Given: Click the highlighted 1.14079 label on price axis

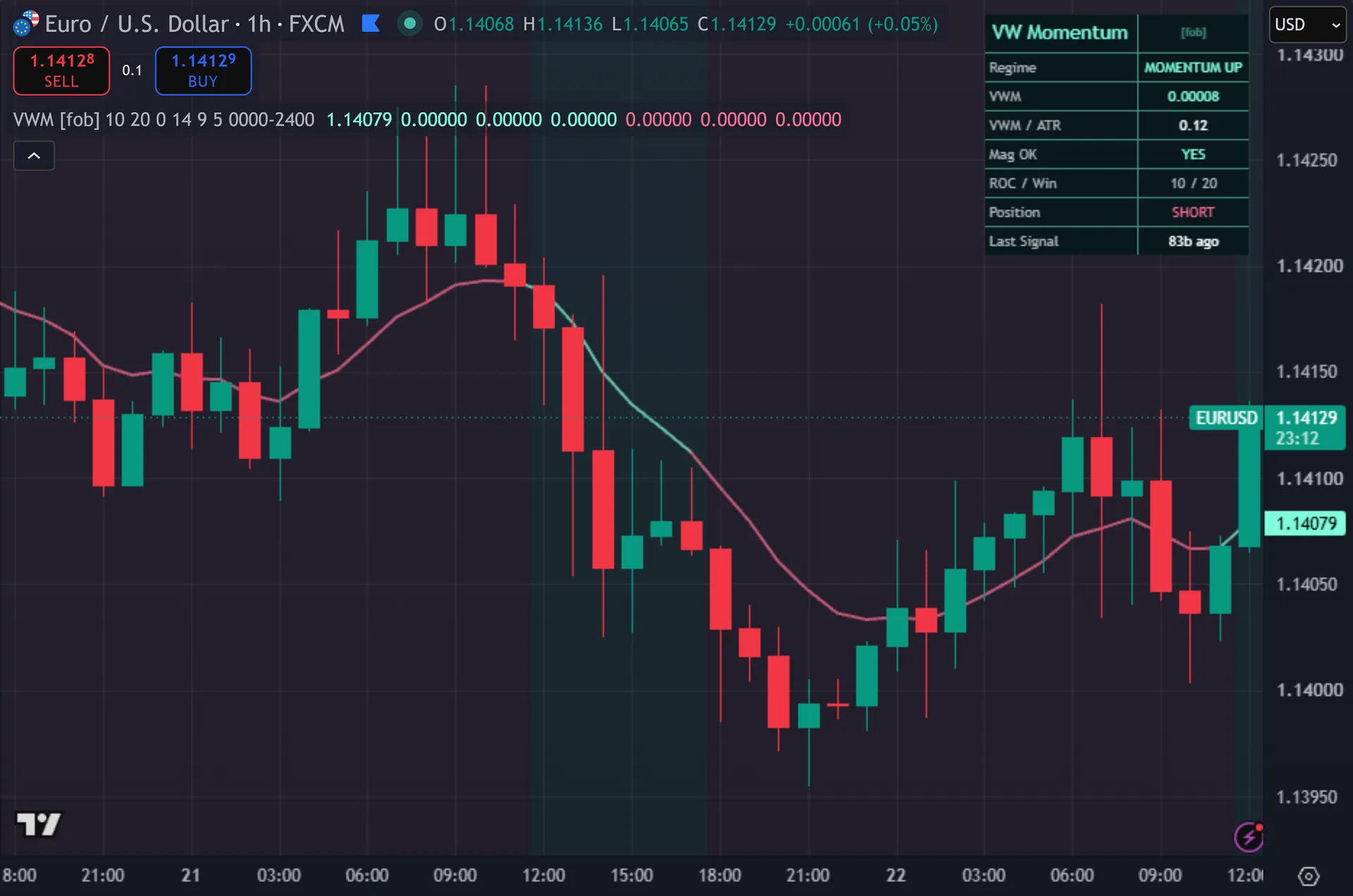Looking at the screenshot, I should pos(1305,523).
